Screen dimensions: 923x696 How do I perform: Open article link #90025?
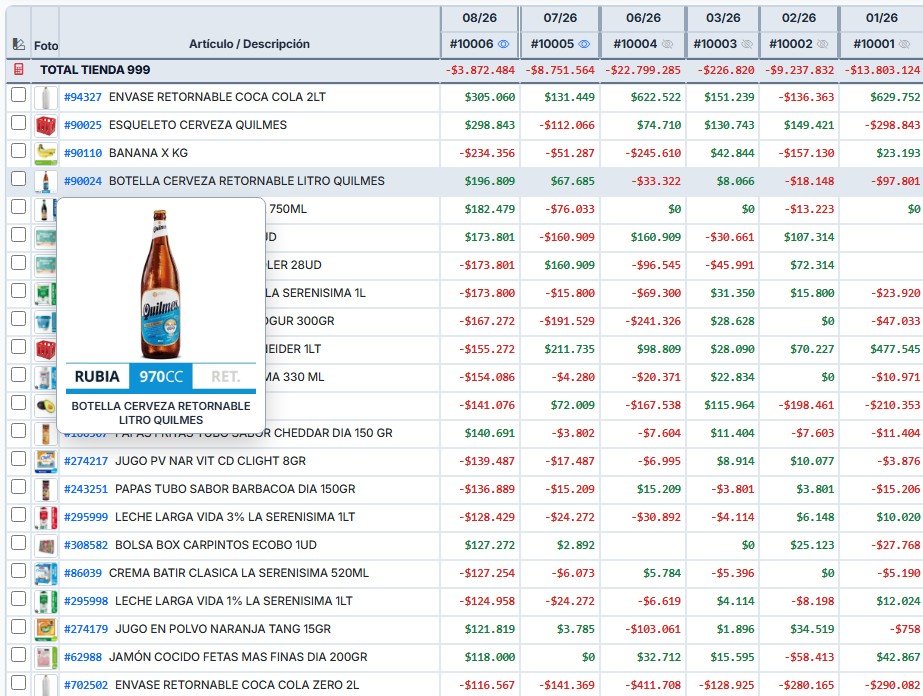(x=83, y=125)
